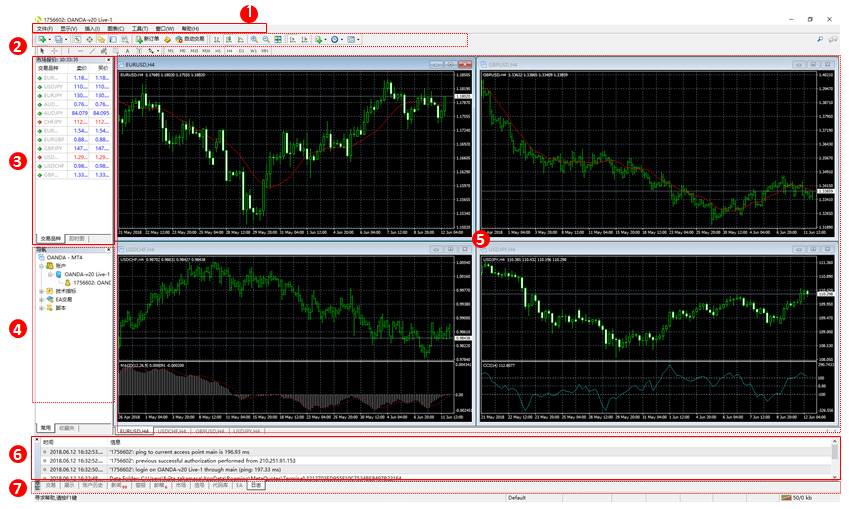Image resolution: width=849 pixels, height=509 pixels.
Task: Select the arrow cursor tool
Action: [40, 50]
